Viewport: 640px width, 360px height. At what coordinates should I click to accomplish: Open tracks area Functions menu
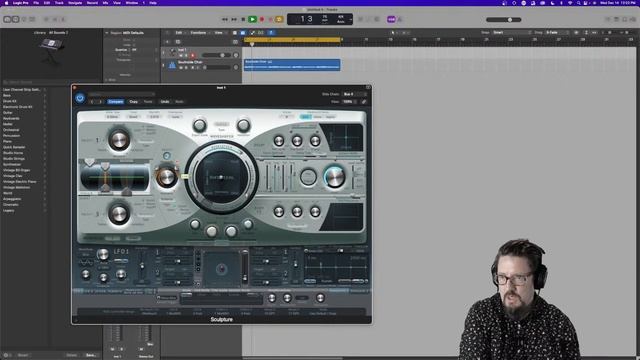pyautogui.click(x=199, y=33)
